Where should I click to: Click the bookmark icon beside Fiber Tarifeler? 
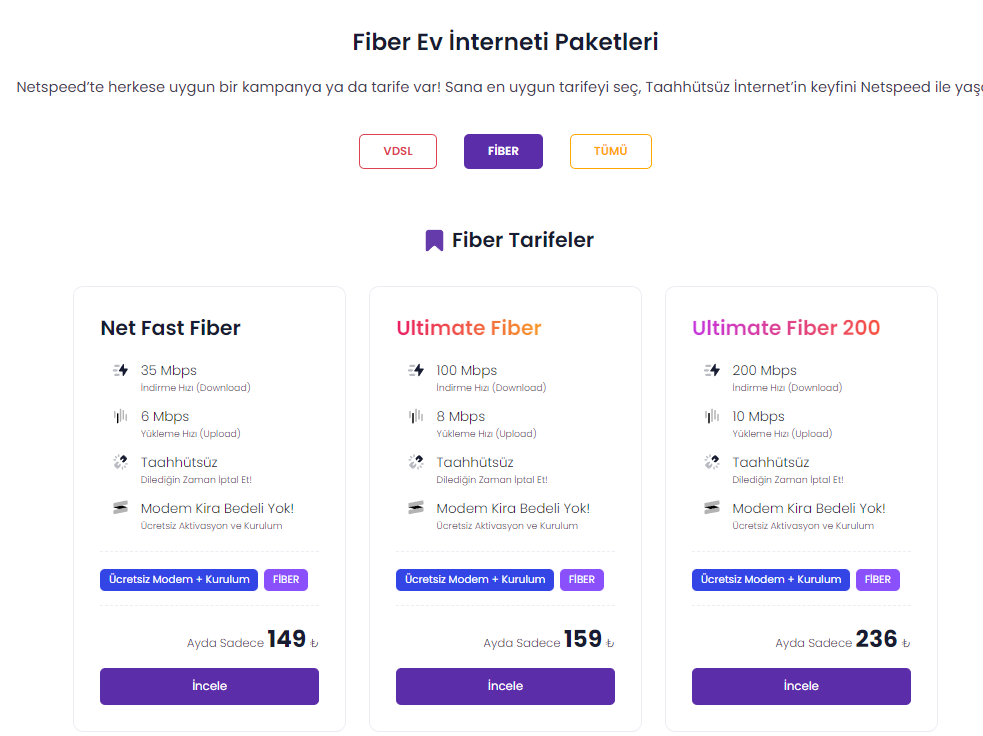click(x=434, y=241)
